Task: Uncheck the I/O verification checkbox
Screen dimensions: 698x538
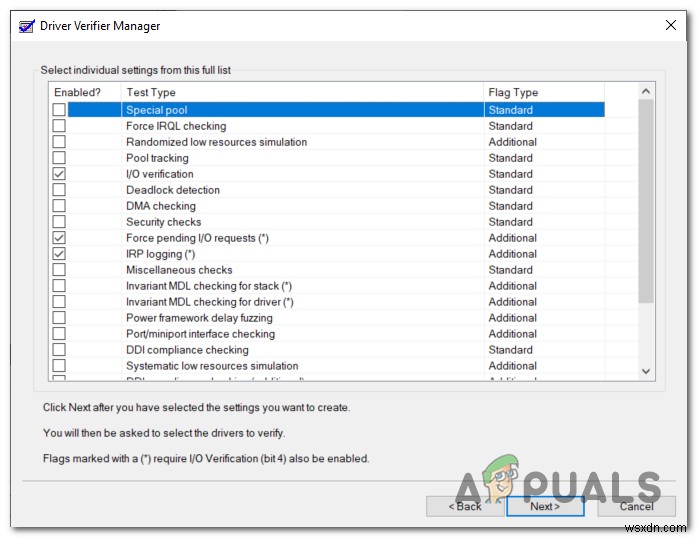Action: coord(59,174)
